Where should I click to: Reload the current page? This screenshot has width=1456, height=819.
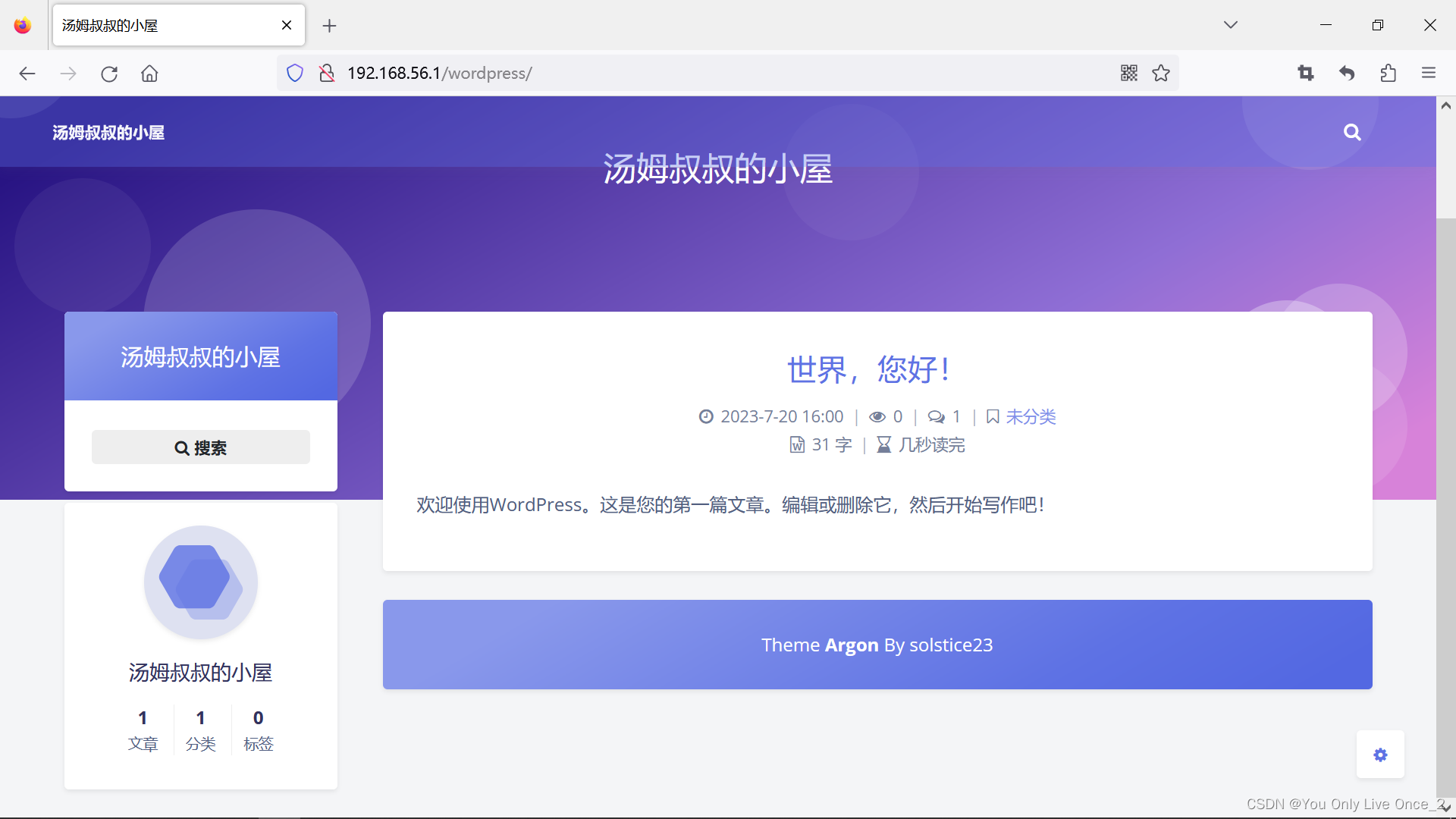click(x=109, y=74)
